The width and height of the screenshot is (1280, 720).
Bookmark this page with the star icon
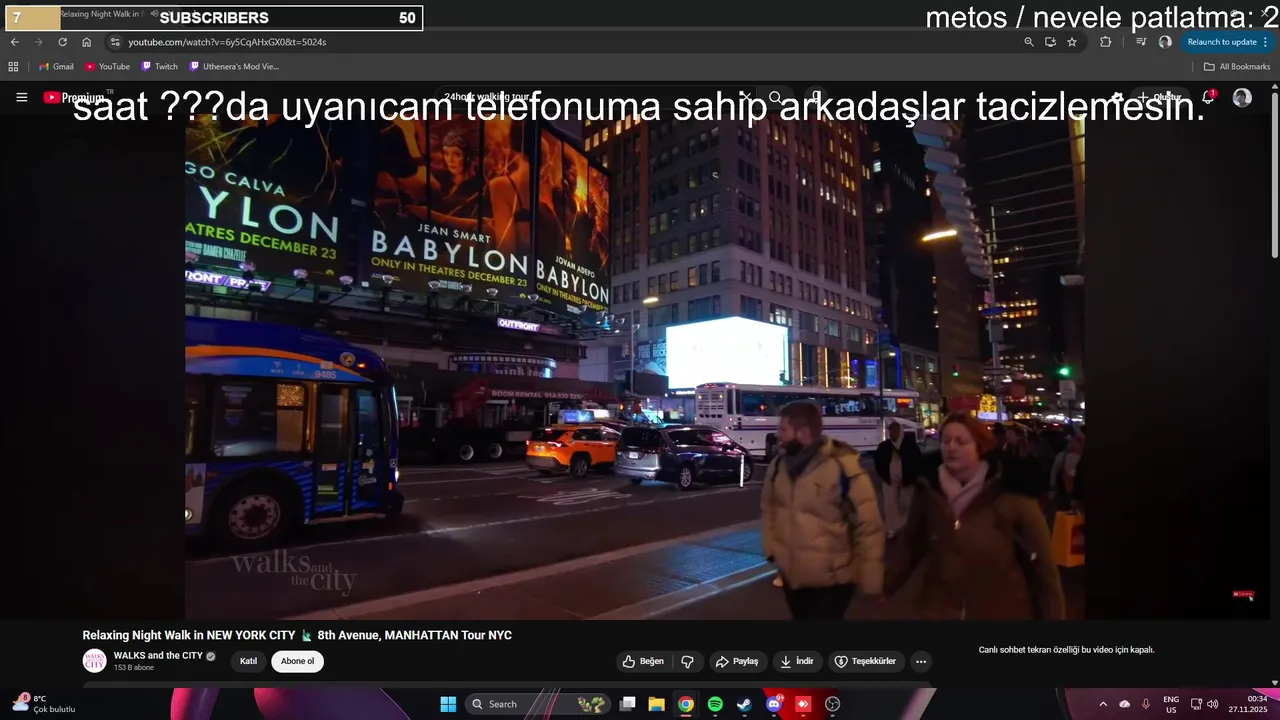[x=1072, y=42]
